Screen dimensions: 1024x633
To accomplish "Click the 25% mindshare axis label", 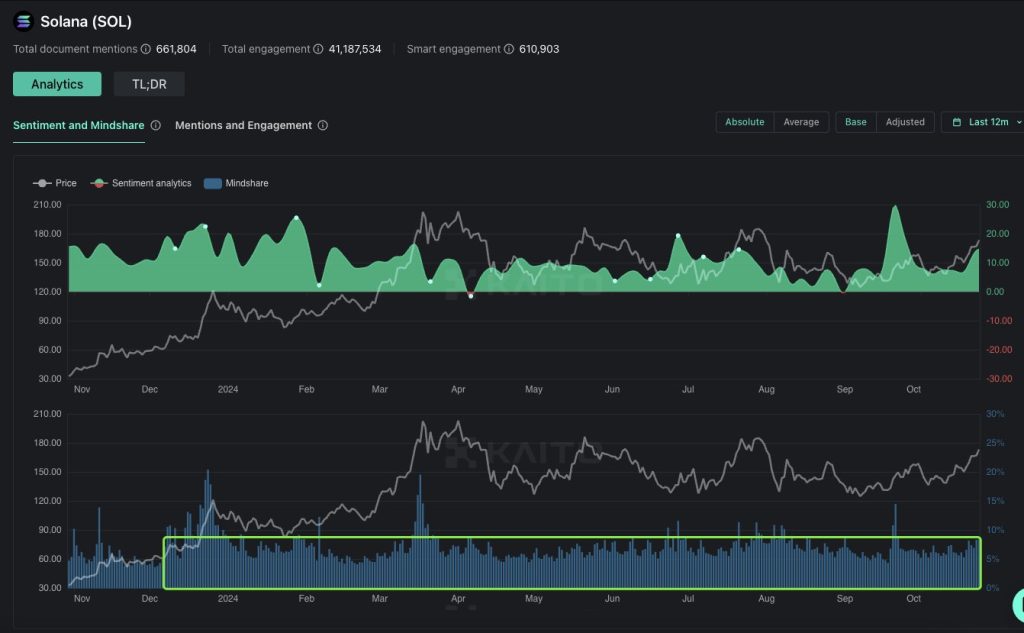I will (995, 443).
